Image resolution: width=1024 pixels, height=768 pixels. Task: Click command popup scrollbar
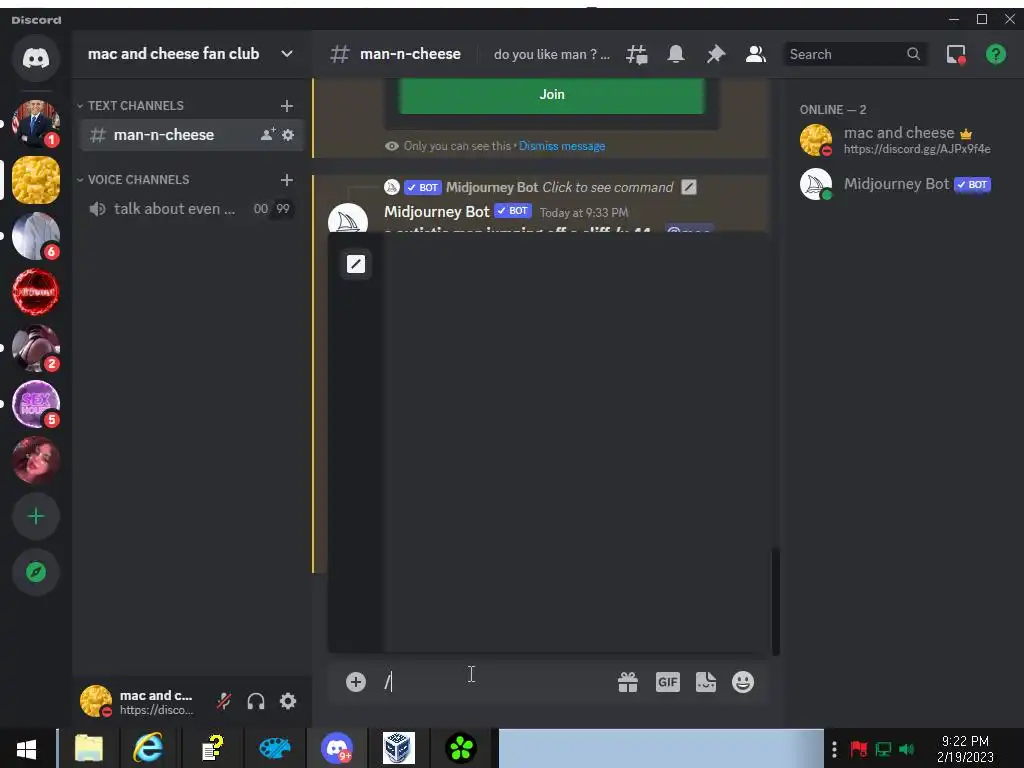click(x=775, y=601)
